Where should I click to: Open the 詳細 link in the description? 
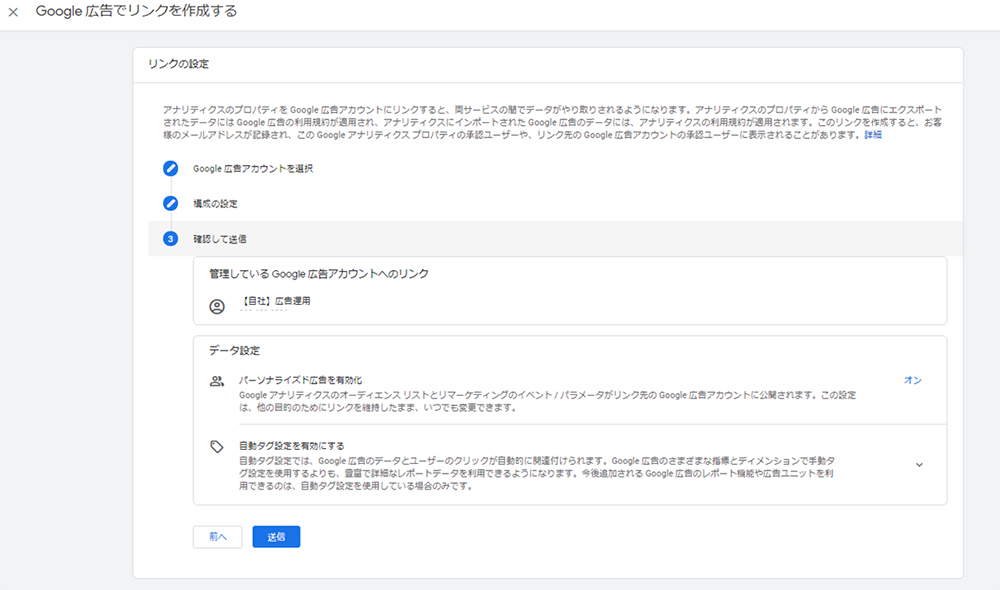873,135
